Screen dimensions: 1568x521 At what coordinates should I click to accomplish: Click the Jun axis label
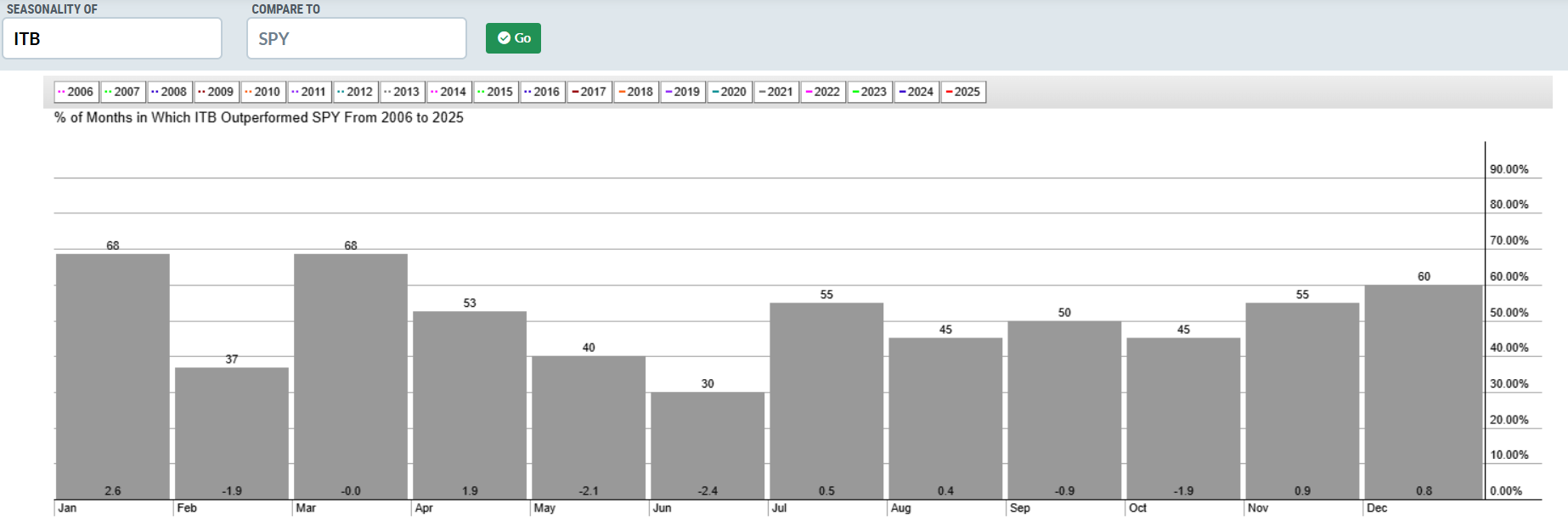point(662,507)
